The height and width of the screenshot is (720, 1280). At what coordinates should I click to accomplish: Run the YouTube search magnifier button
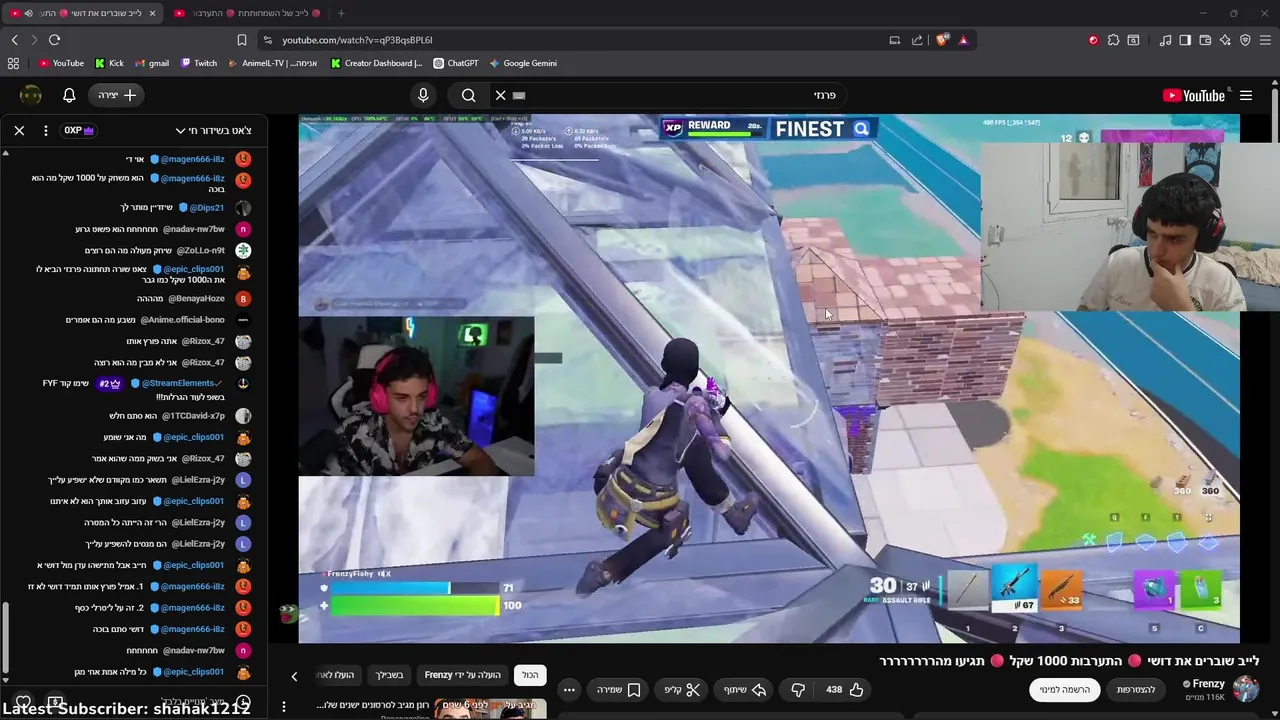(468, 95)
